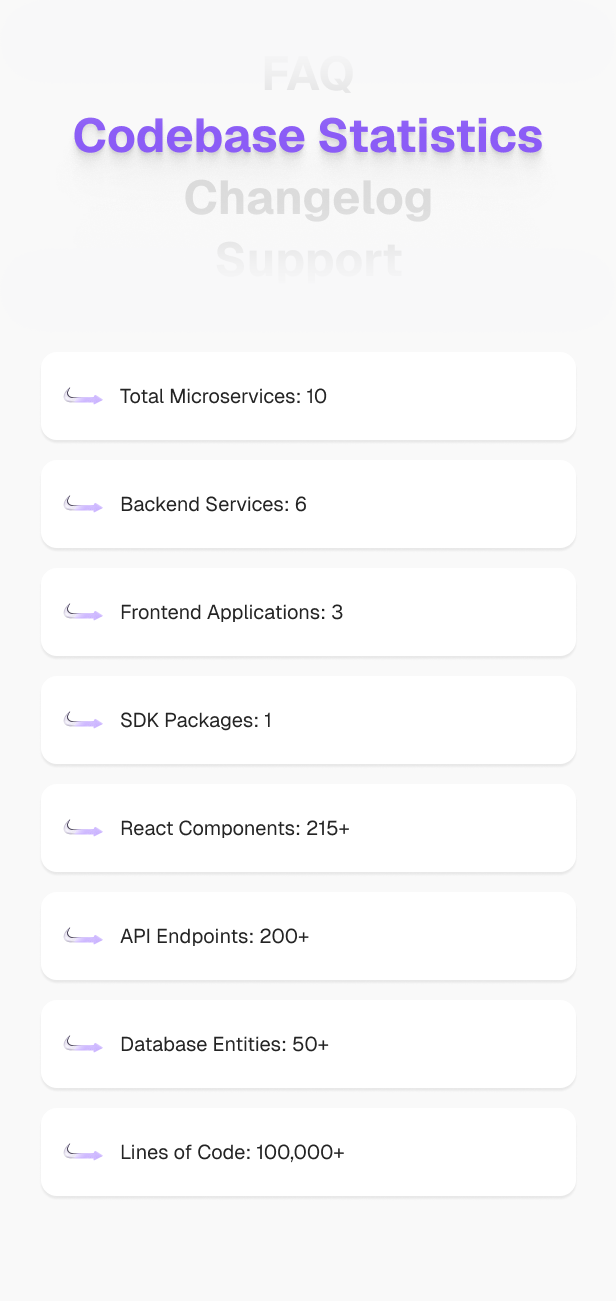Click the API Endpoints: 200+ text
The image size is (616, 1301).
215,936
